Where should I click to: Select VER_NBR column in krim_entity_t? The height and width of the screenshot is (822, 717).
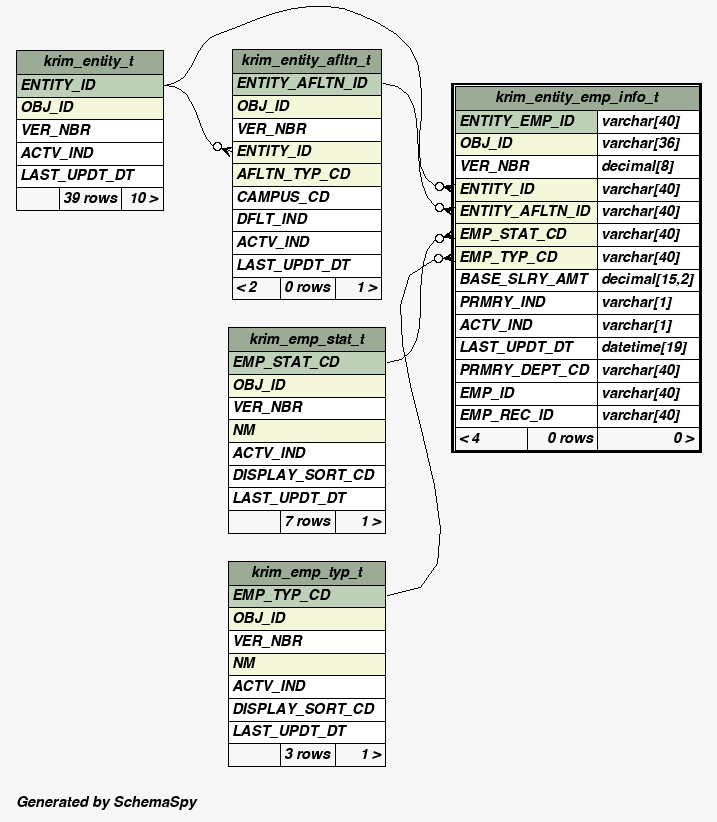pyautogui.click(x=90, y=131)
